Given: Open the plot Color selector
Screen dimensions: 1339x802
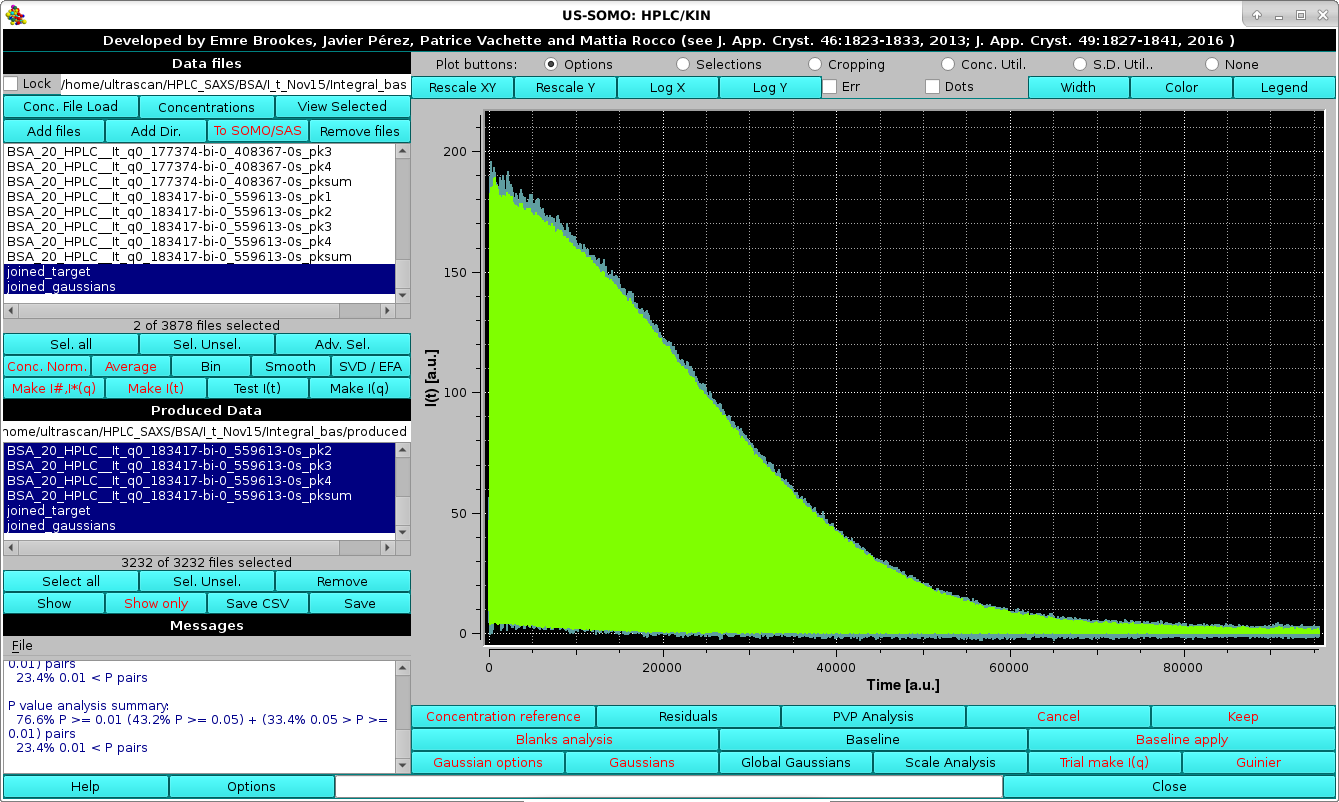Looking at the screenshot, I should [1180, 87].
